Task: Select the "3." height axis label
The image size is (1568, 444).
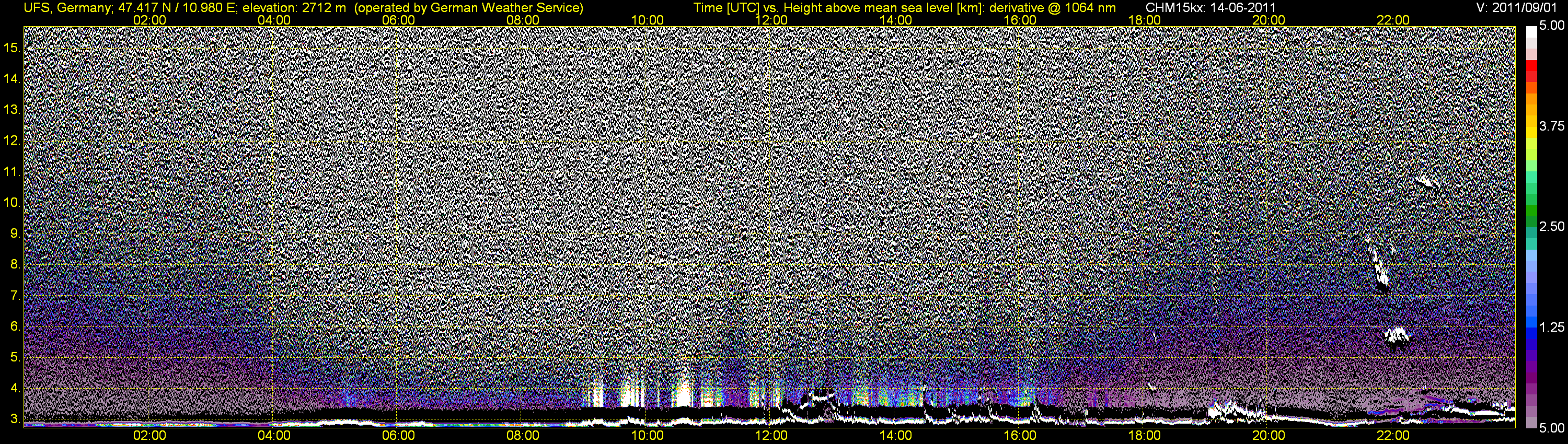Action: coord(15,419)
